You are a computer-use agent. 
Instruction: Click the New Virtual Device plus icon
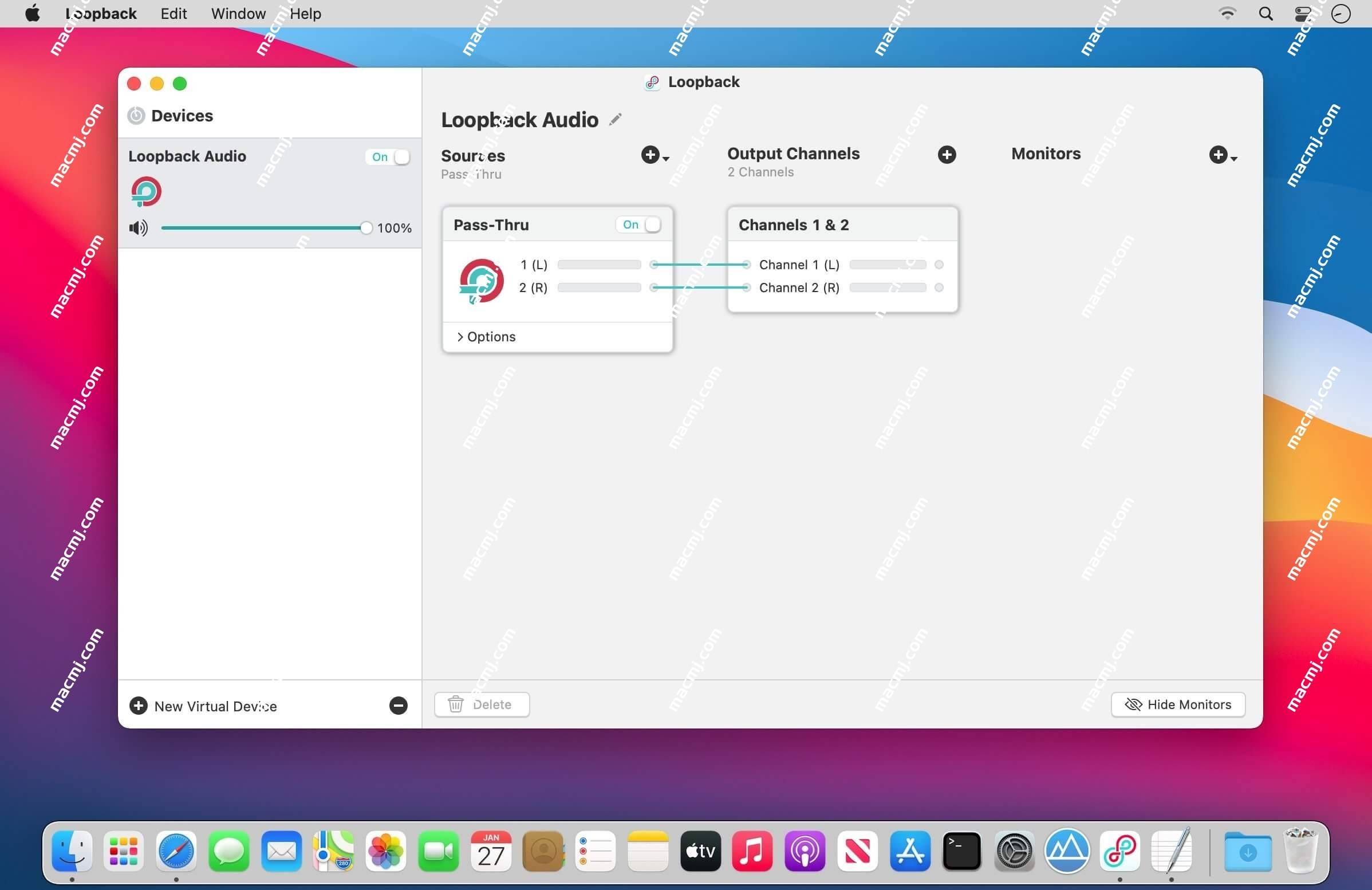click(x=139, y=706)
